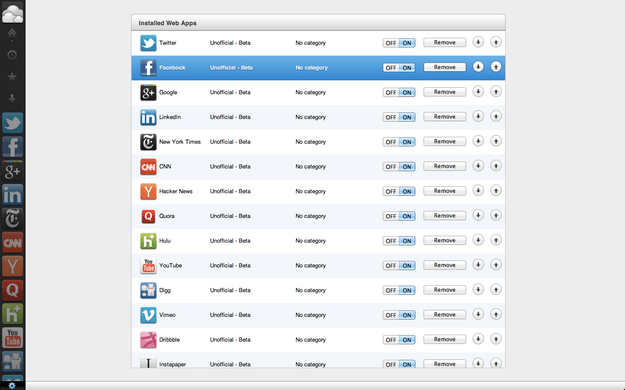Launch YouTube app from sidebar

click(x=12, y=338)
